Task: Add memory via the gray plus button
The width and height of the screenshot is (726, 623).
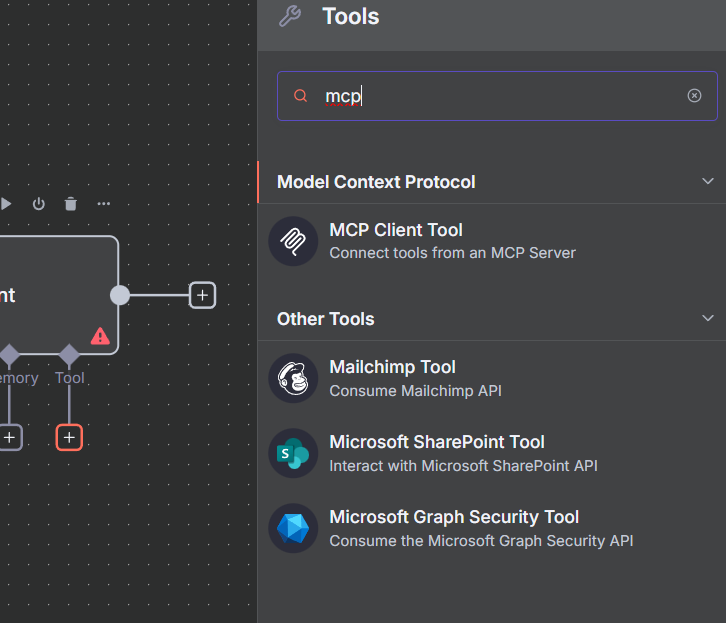Action: [9, 437]
